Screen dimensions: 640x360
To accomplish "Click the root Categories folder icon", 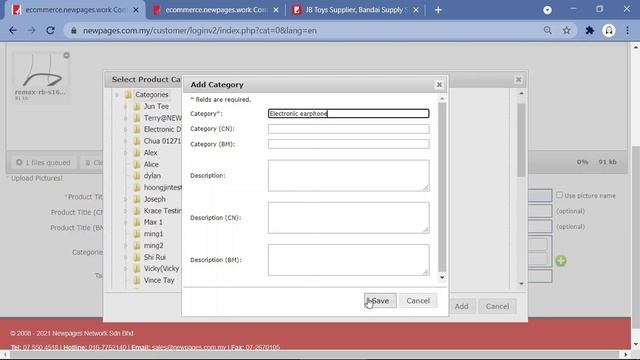I will pos(129,95).
